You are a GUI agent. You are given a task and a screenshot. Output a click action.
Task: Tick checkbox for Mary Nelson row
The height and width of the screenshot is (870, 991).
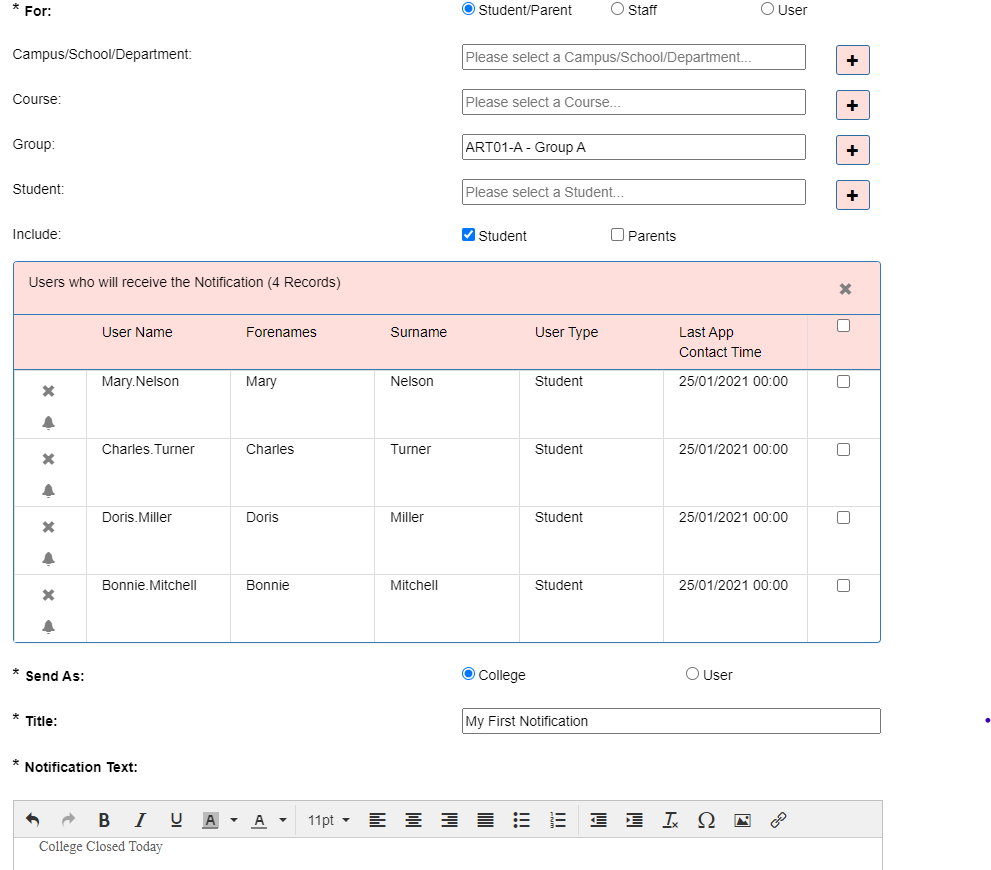[x=843, y=382]
